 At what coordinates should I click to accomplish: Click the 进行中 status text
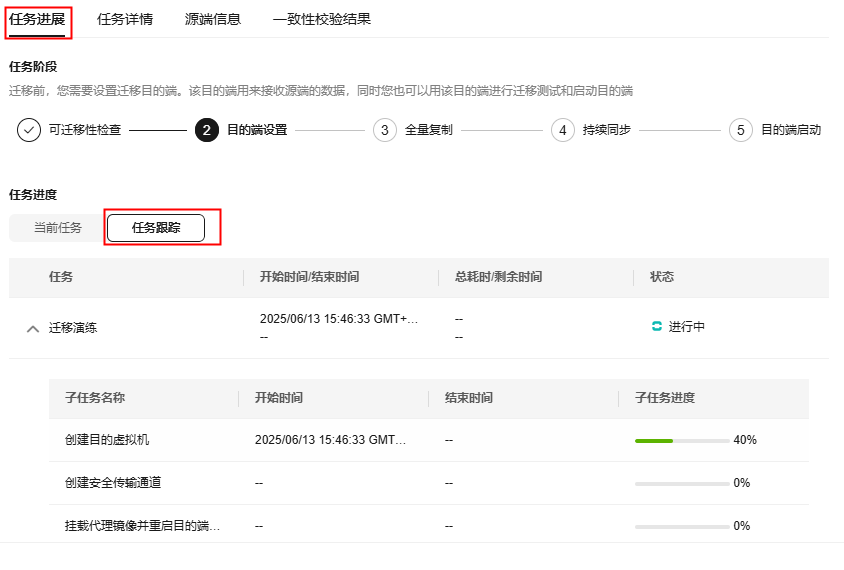click(687, 327)
